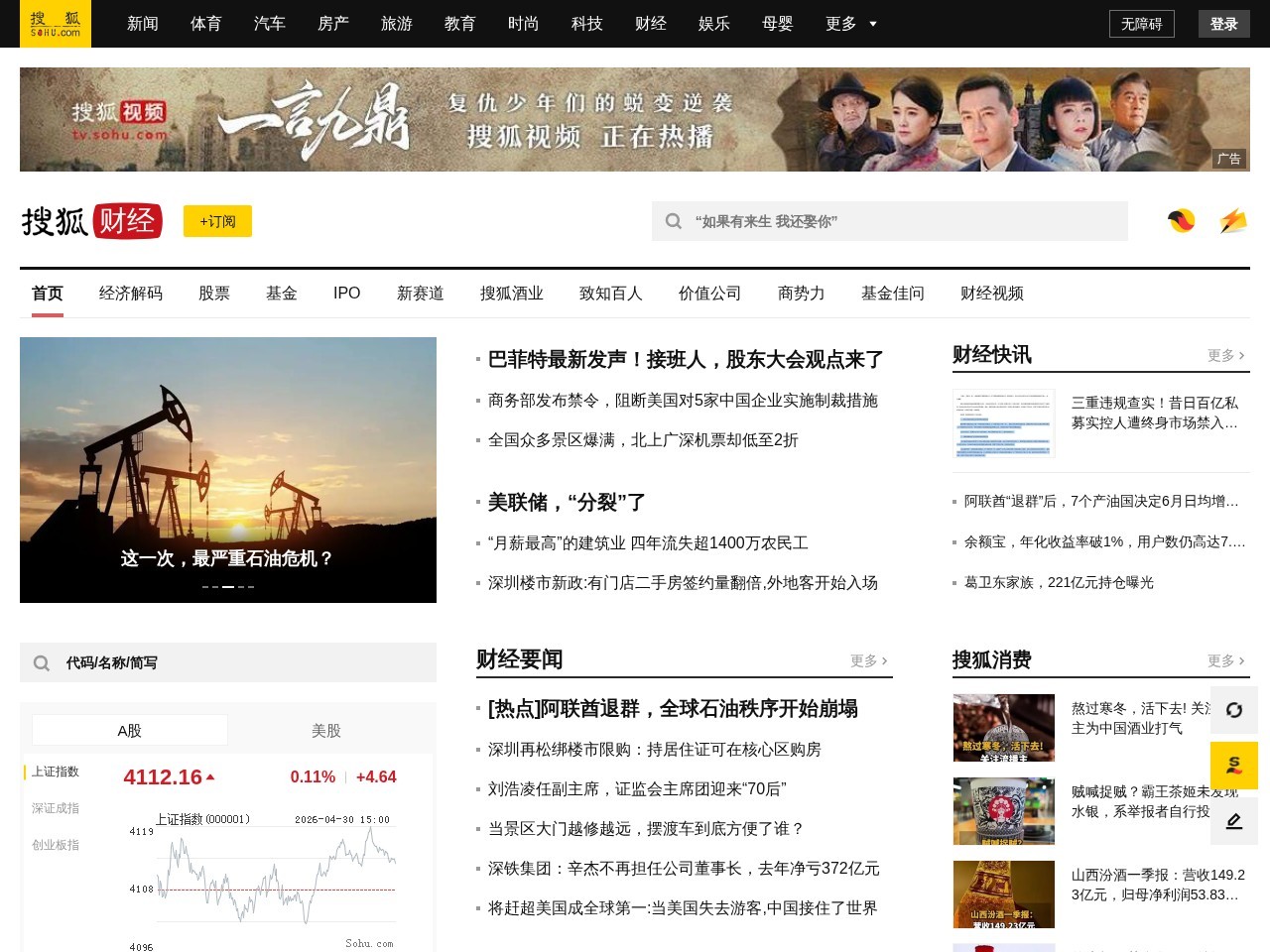Go to 体育 in top navigation
Screen dimensions: 1270x952
click(x=206, y=24)
